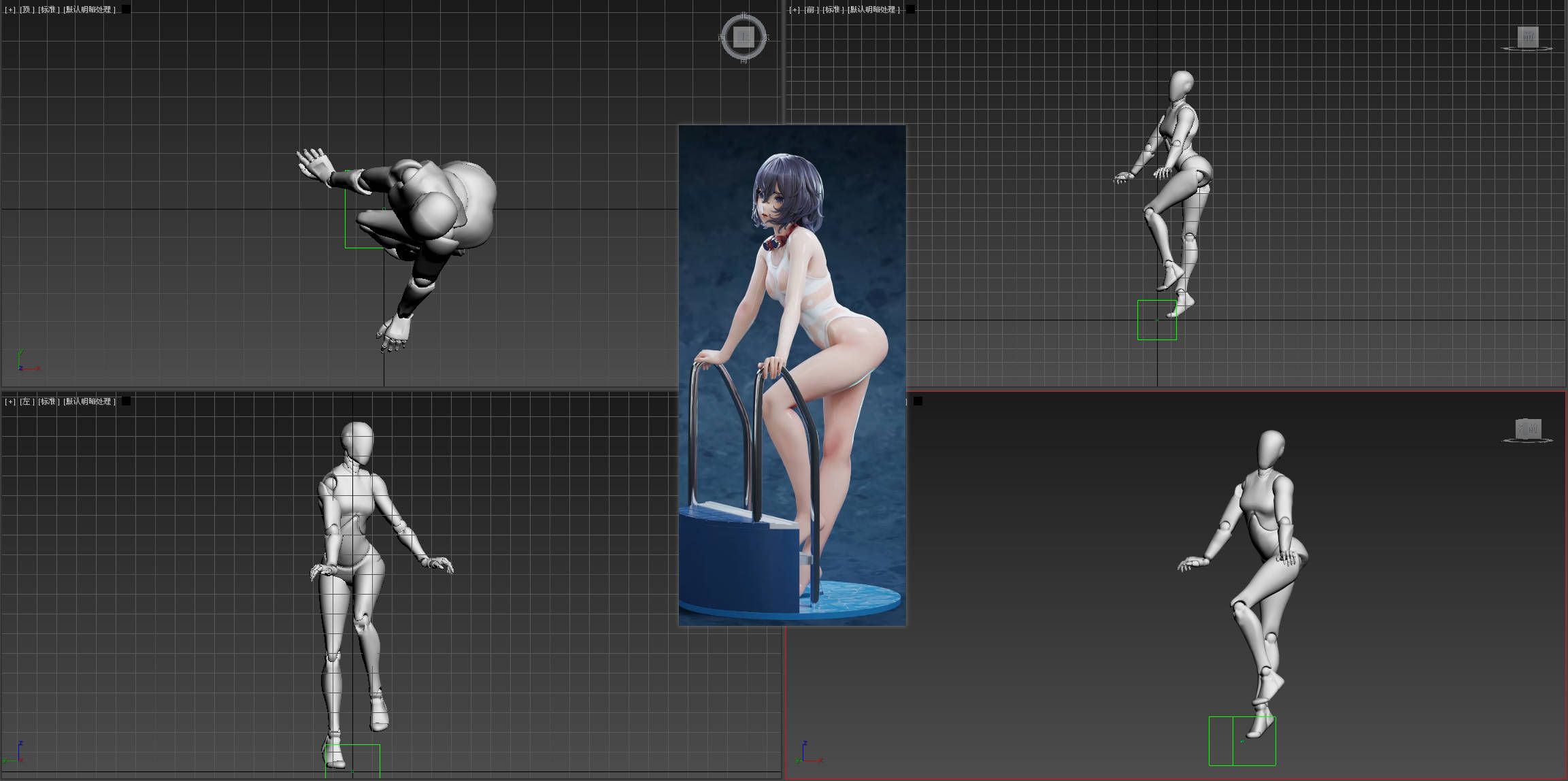
Task: Click the ViewCube in the perspective viewport
Action: click(1528, 429)
